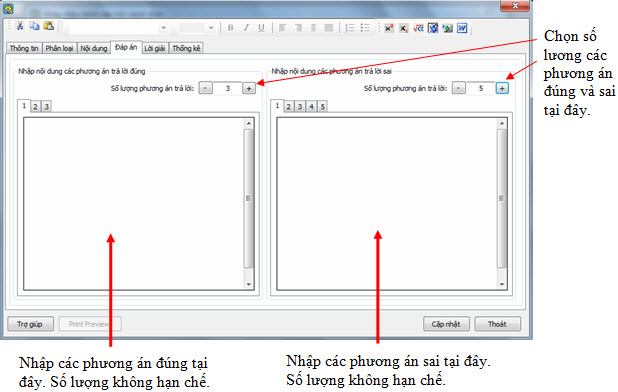Screen dimensions: 618x392
Task: Click the Copy icon in toolbar
Action: click(x=34, y=26)
